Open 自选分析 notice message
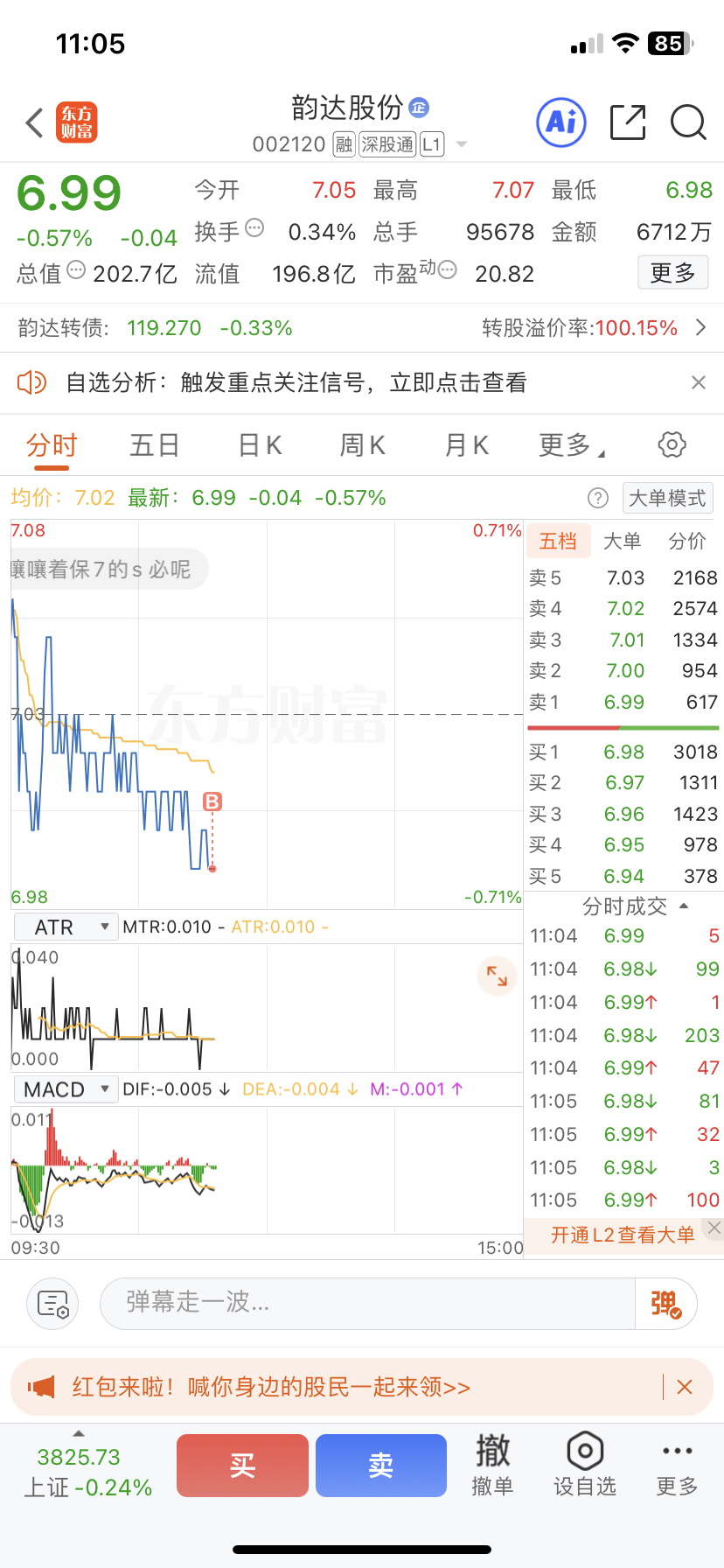Viewport: 724px width, 1568px height. pyautogui.click(x=296, y=382)
